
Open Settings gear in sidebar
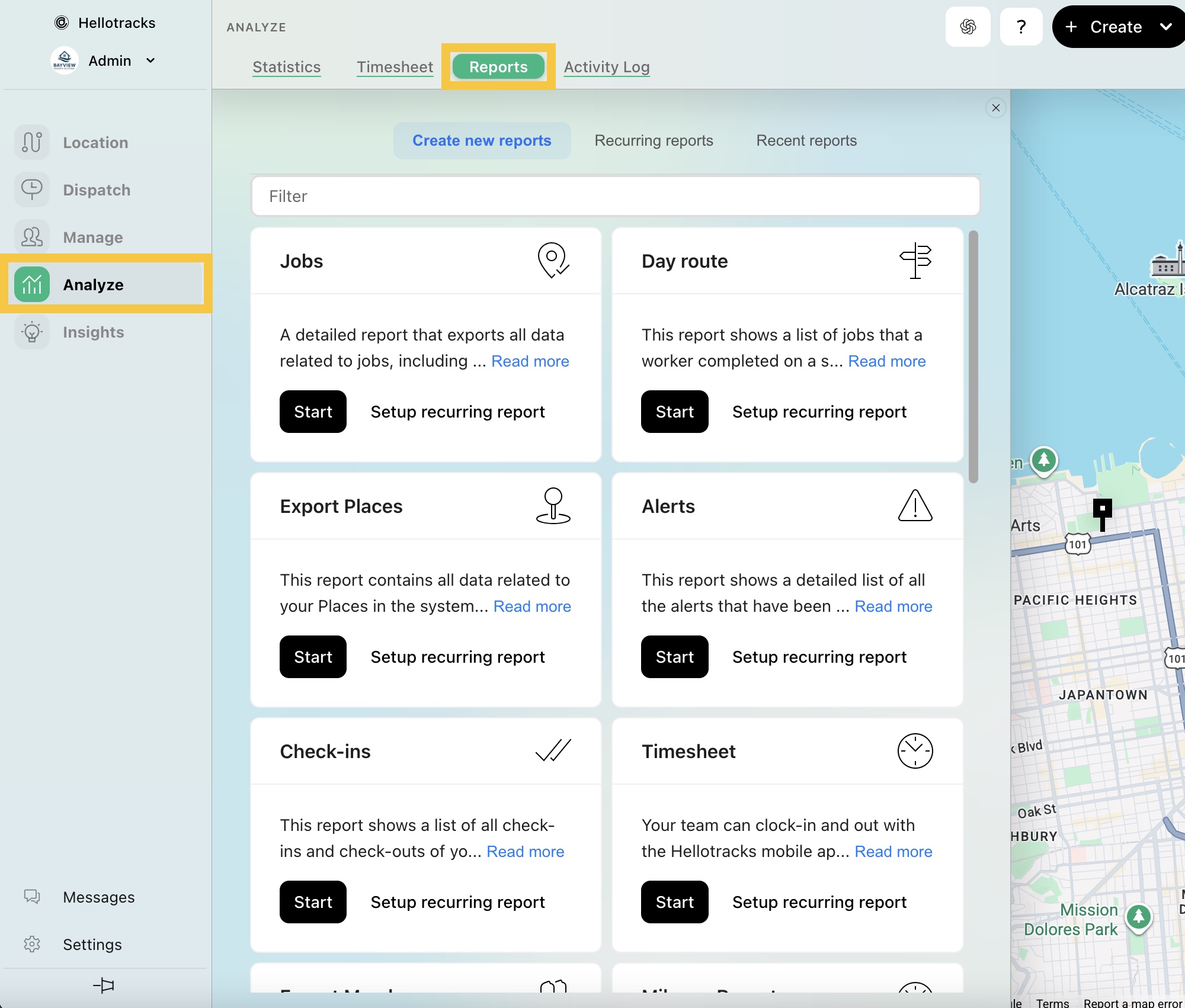click(32, 945)
